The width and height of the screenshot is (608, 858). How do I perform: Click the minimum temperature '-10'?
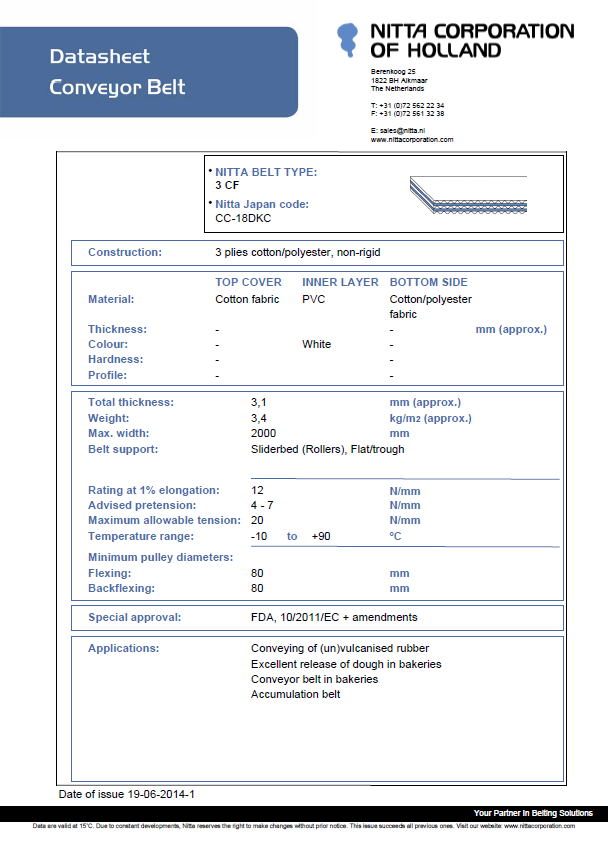pos(259,536)
